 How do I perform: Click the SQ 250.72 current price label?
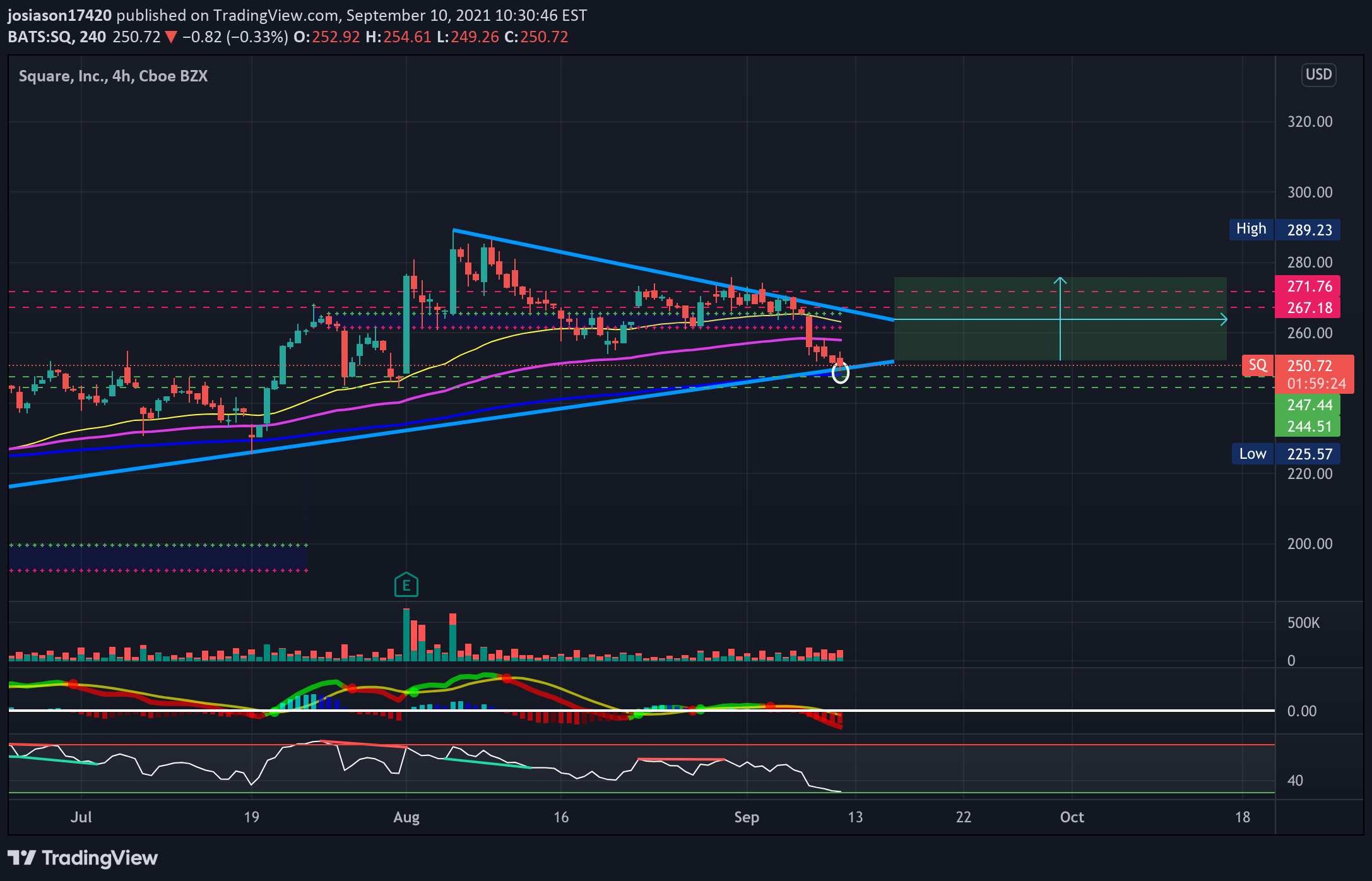click(1298, 365)
